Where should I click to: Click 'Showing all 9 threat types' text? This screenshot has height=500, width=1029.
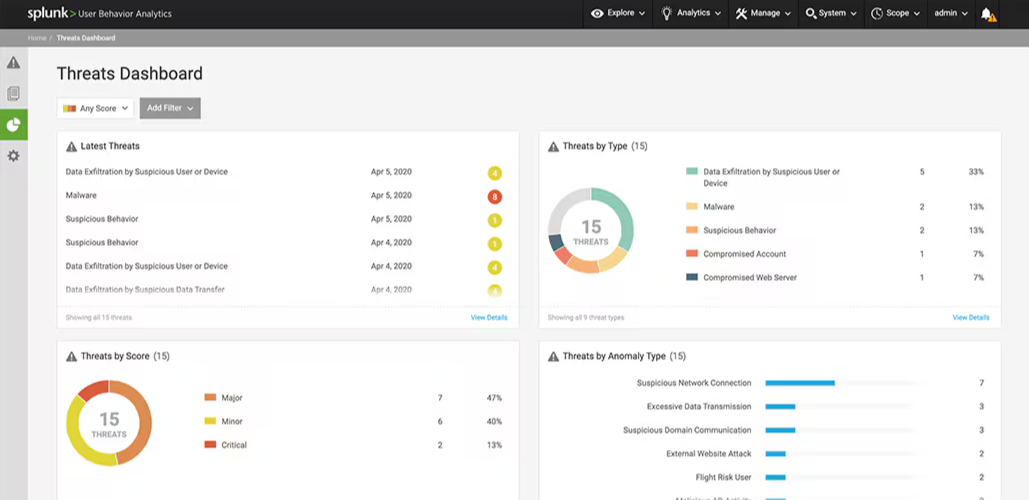pyautogui.click(x=586, y=318)
